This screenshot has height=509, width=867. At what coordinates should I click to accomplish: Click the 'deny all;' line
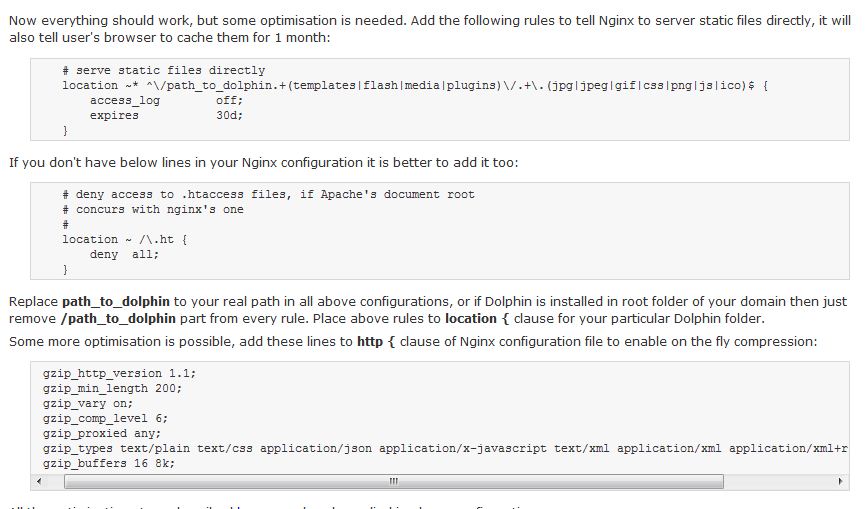point(124,255)
